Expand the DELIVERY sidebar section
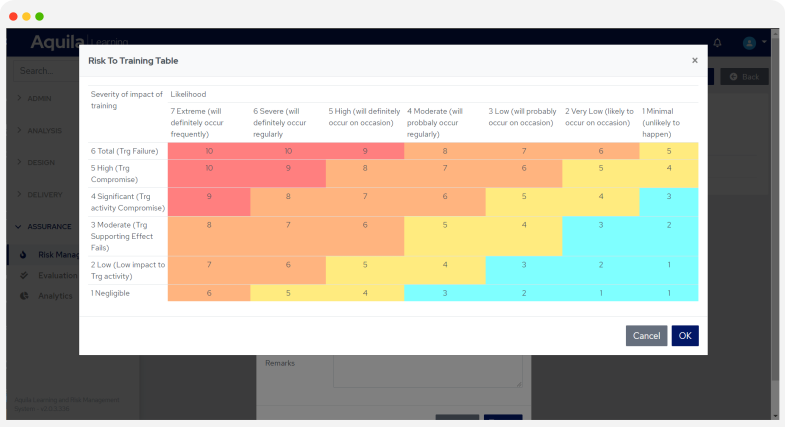 [x=42, y=194]
